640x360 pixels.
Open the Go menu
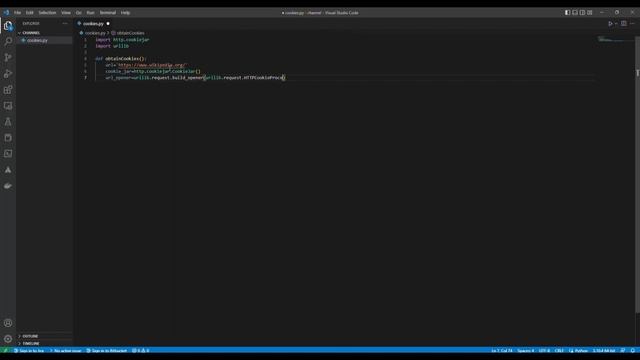pyautogui.click(x=78, y=13)
